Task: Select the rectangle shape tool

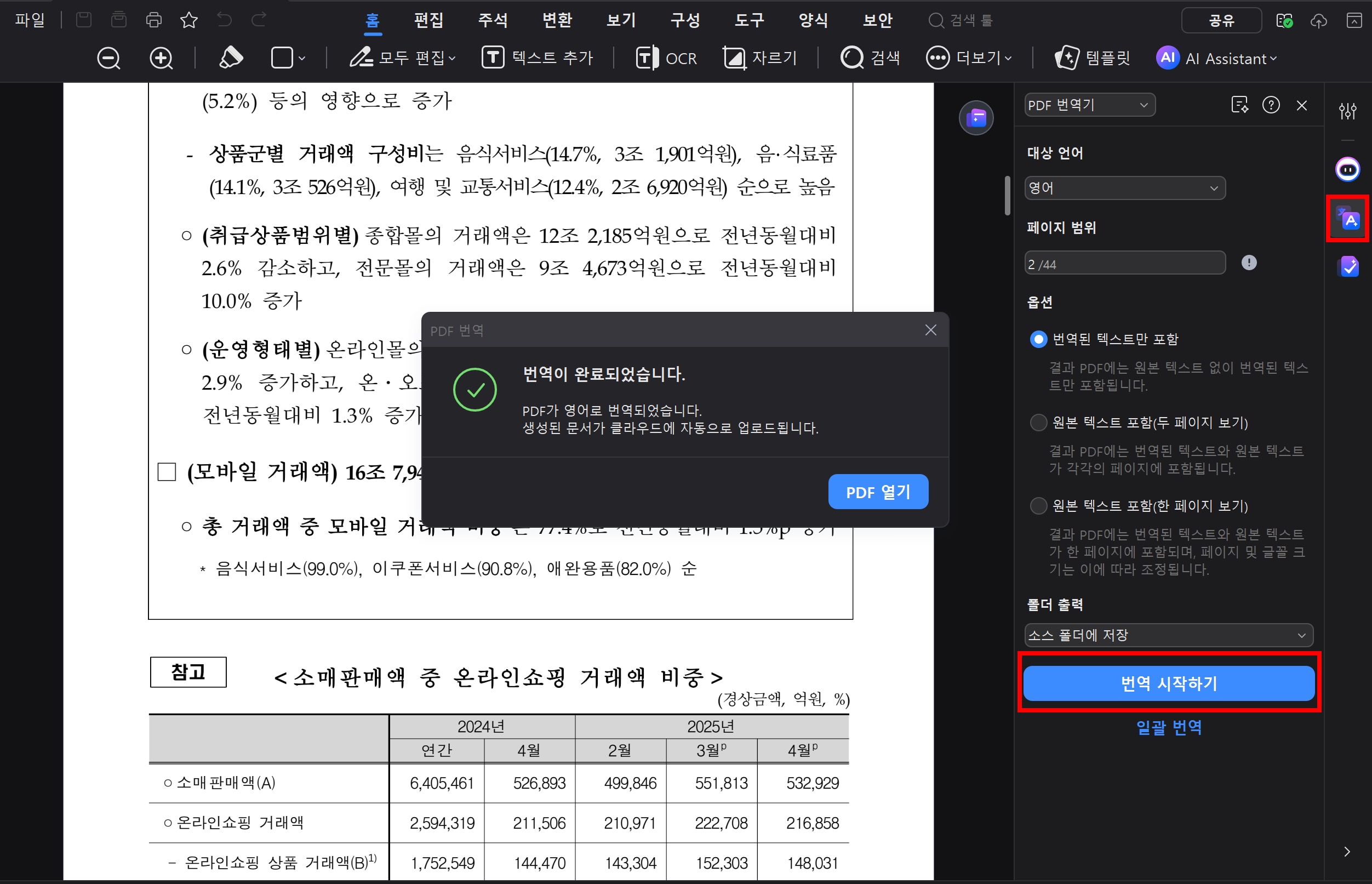Action: click(282, 58)
